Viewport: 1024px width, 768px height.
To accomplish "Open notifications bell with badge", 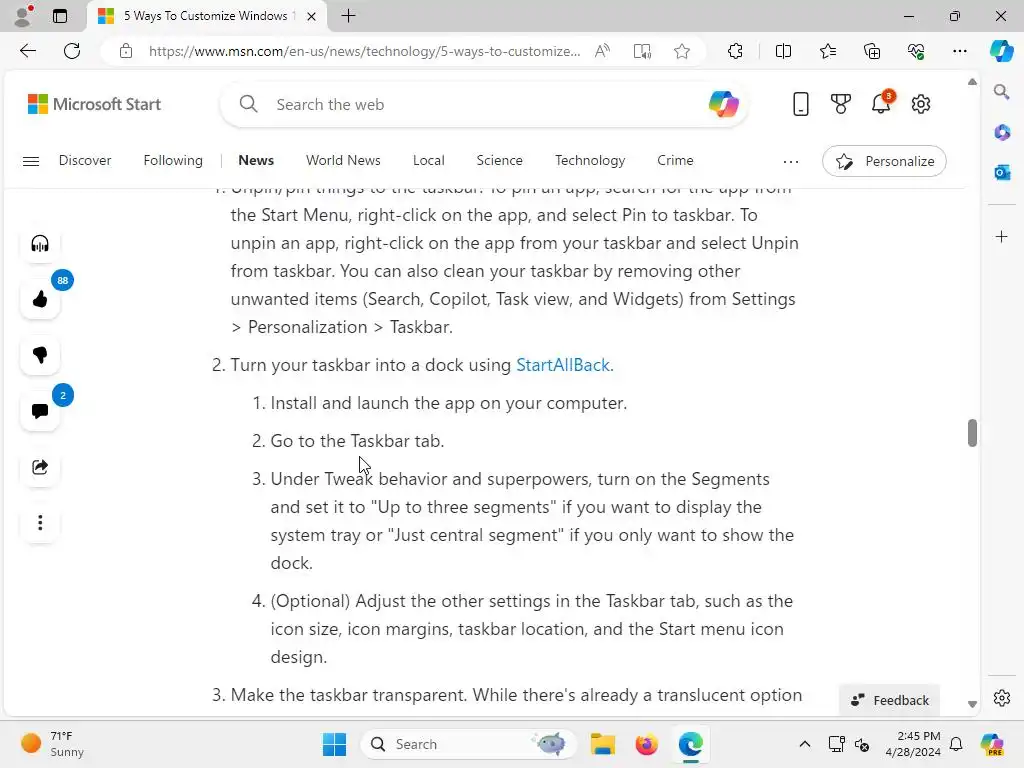I will pos(881,103).
